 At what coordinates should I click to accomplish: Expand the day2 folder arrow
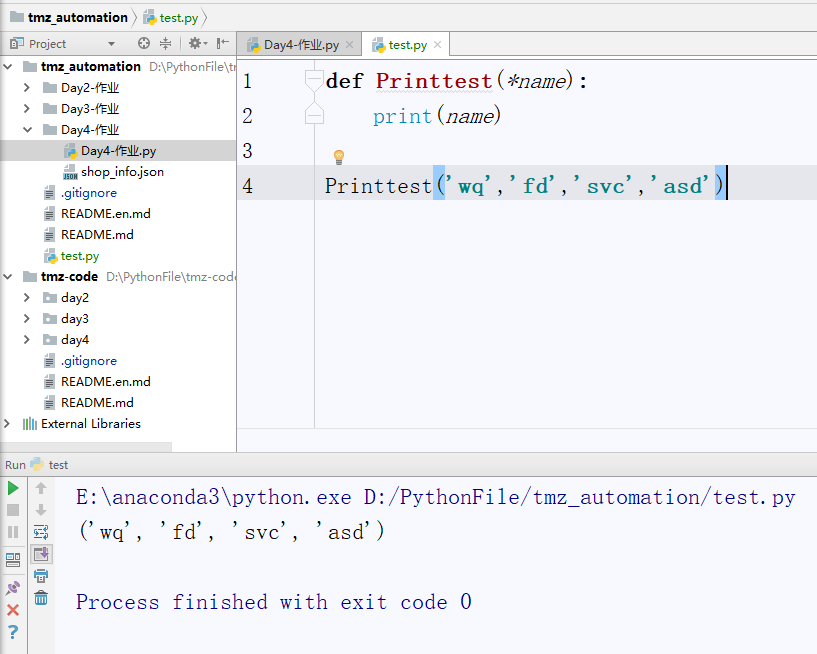(27, 298)
